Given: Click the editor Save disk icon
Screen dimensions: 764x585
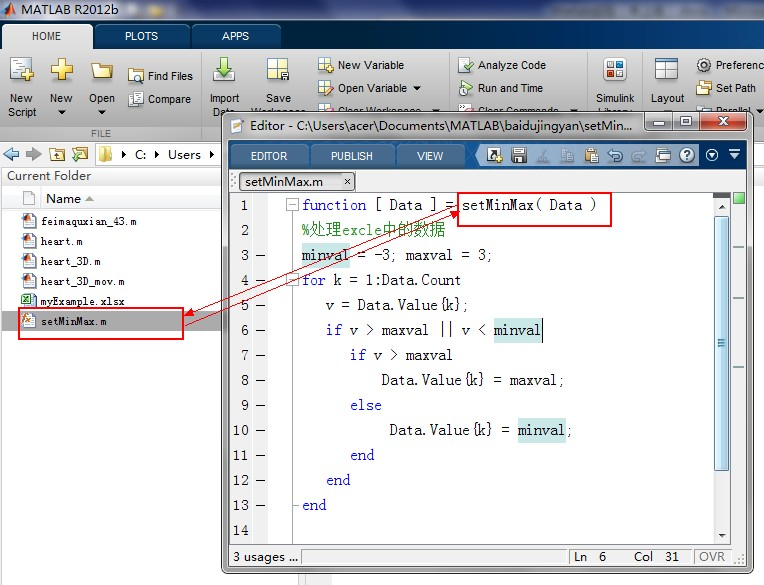Looking at the screenshot, I should pos(518,155).
